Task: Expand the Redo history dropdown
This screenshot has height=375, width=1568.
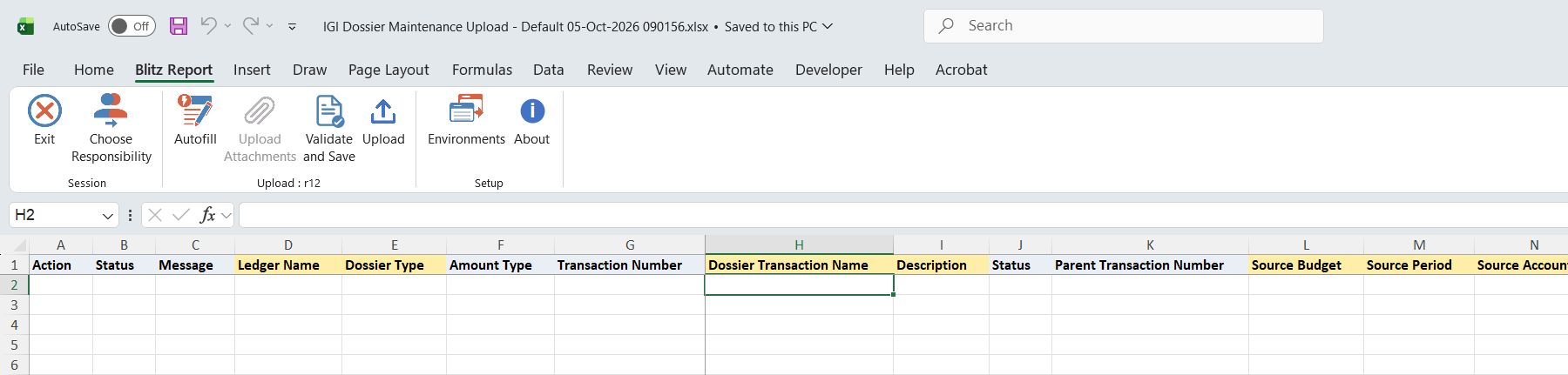Action: tap(269, 26)
